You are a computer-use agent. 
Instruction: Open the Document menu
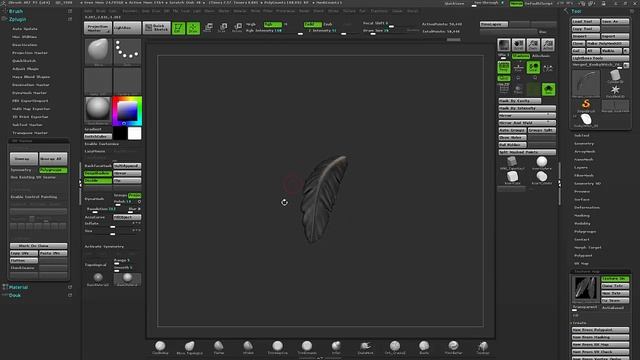[130, 11]
